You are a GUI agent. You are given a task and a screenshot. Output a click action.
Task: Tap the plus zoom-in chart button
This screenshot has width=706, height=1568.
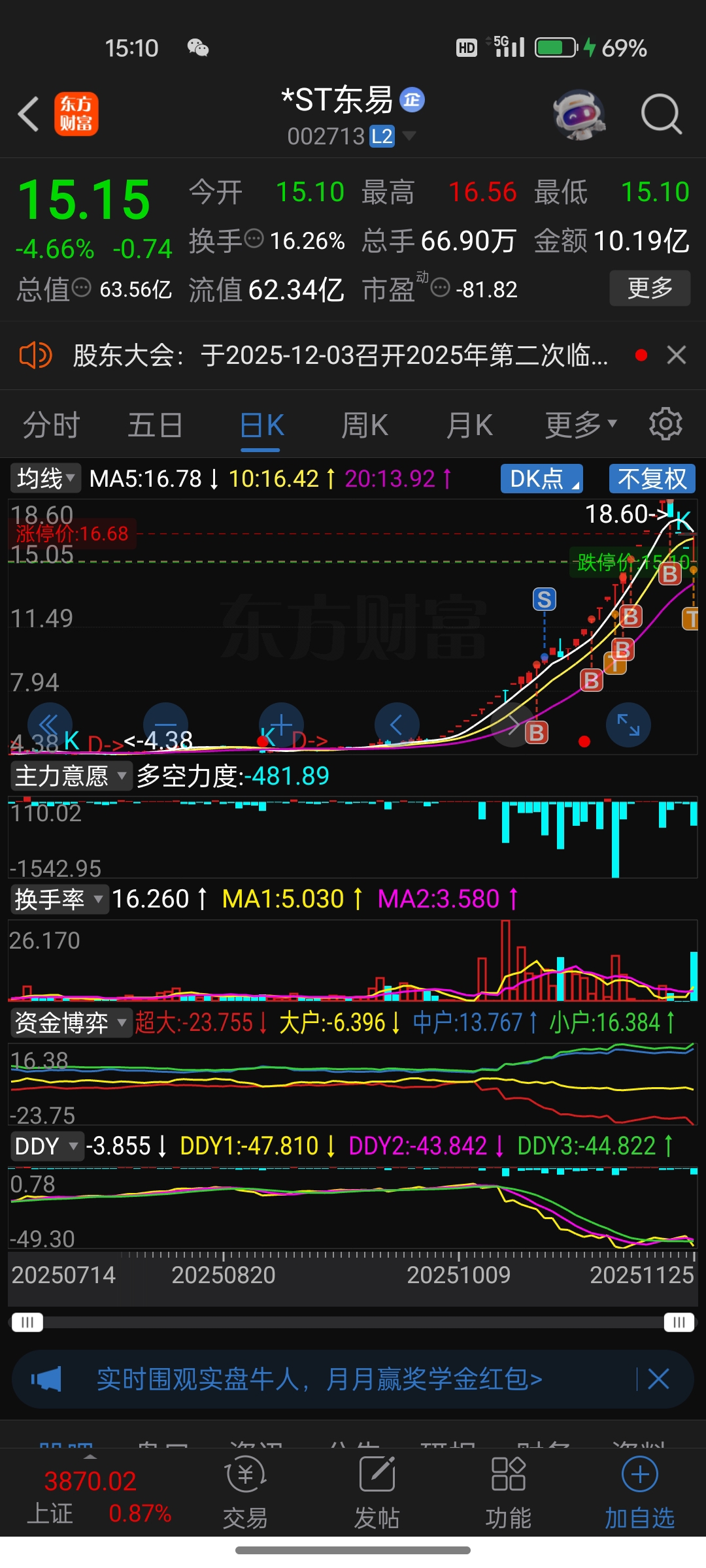coord(281,725)
